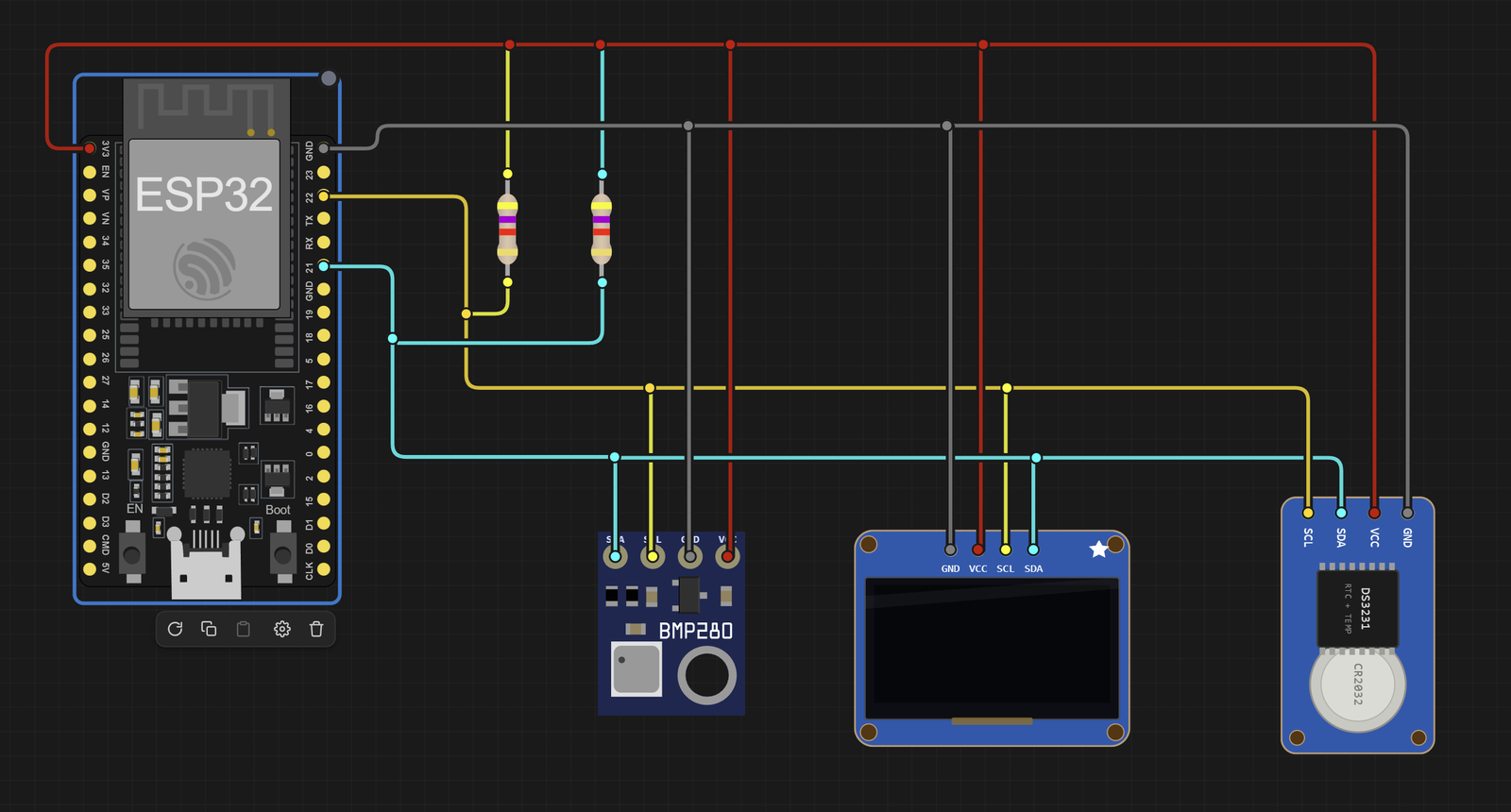
Task: Click the ESP32 micro USB connector
Action: point(206,565)
